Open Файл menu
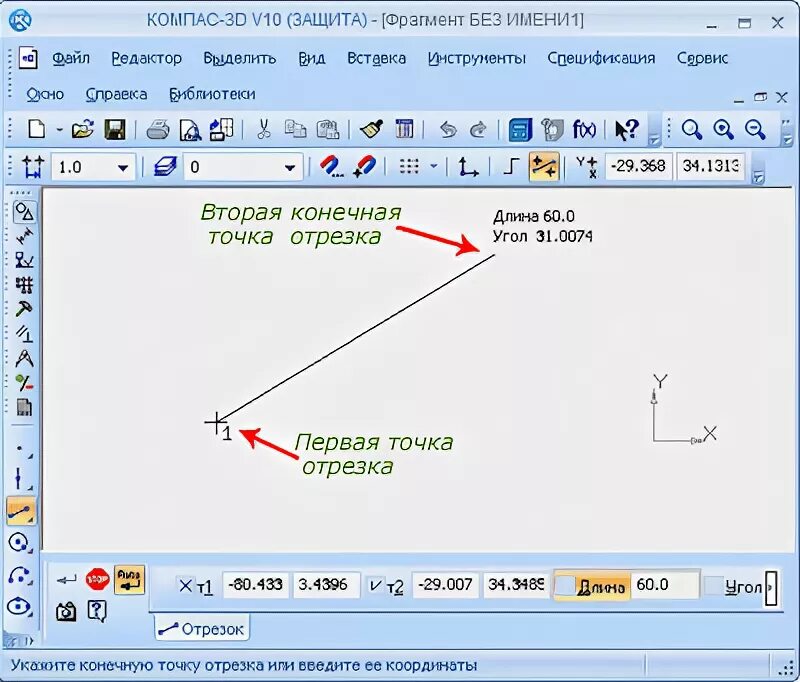The image size is (800, 682). 71,58
